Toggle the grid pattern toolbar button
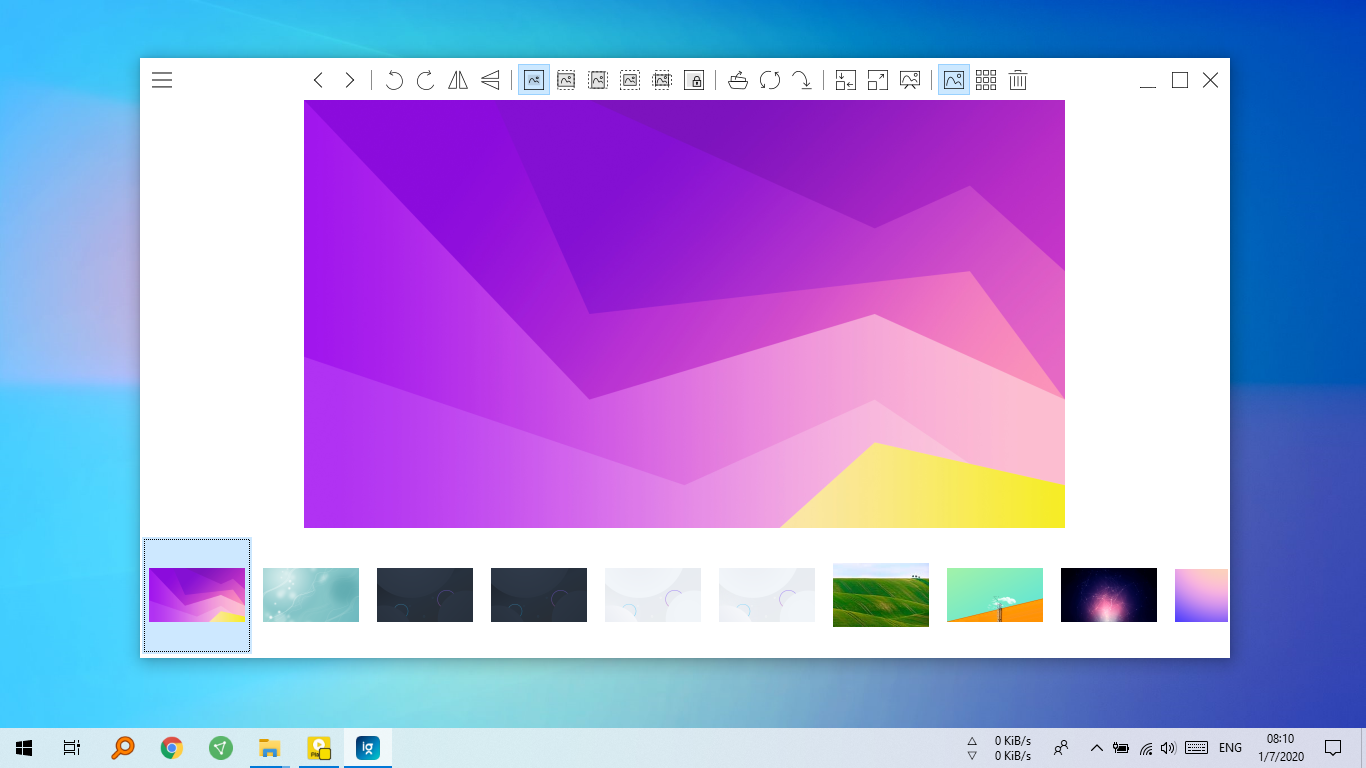 [x=986, y=80]
